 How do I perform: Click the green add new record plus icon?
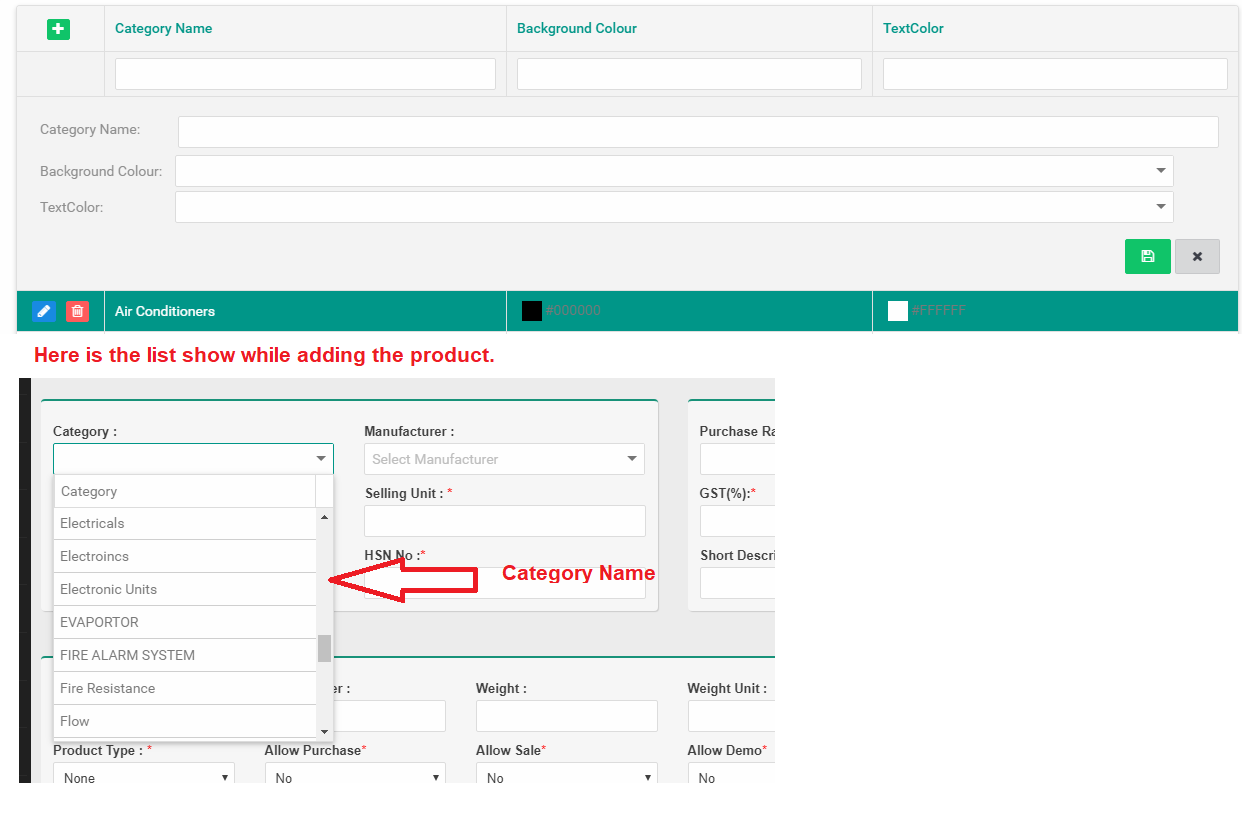59,29
